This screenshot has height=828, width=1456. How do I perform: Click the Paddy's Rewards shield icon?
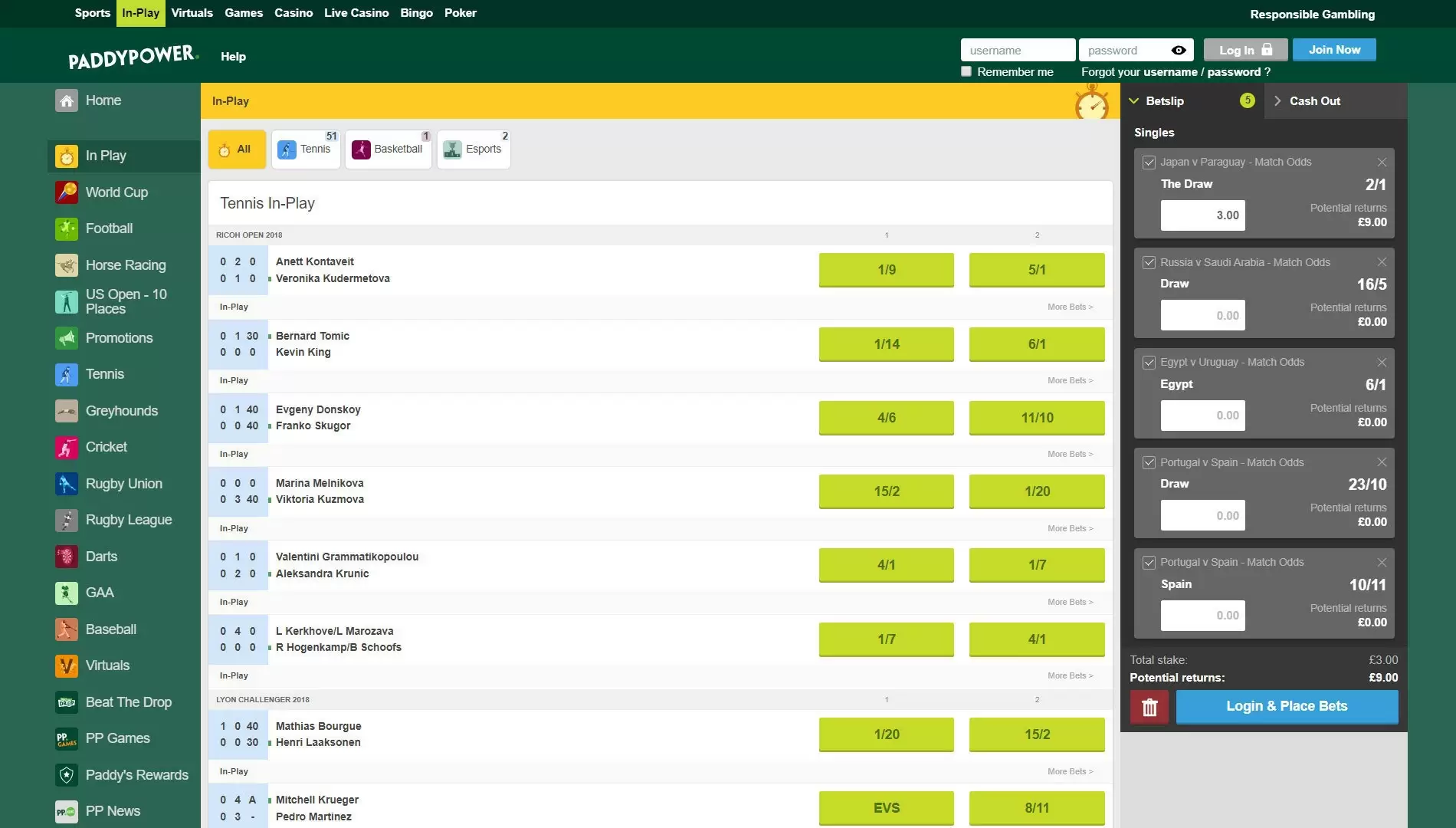(67, 775)
